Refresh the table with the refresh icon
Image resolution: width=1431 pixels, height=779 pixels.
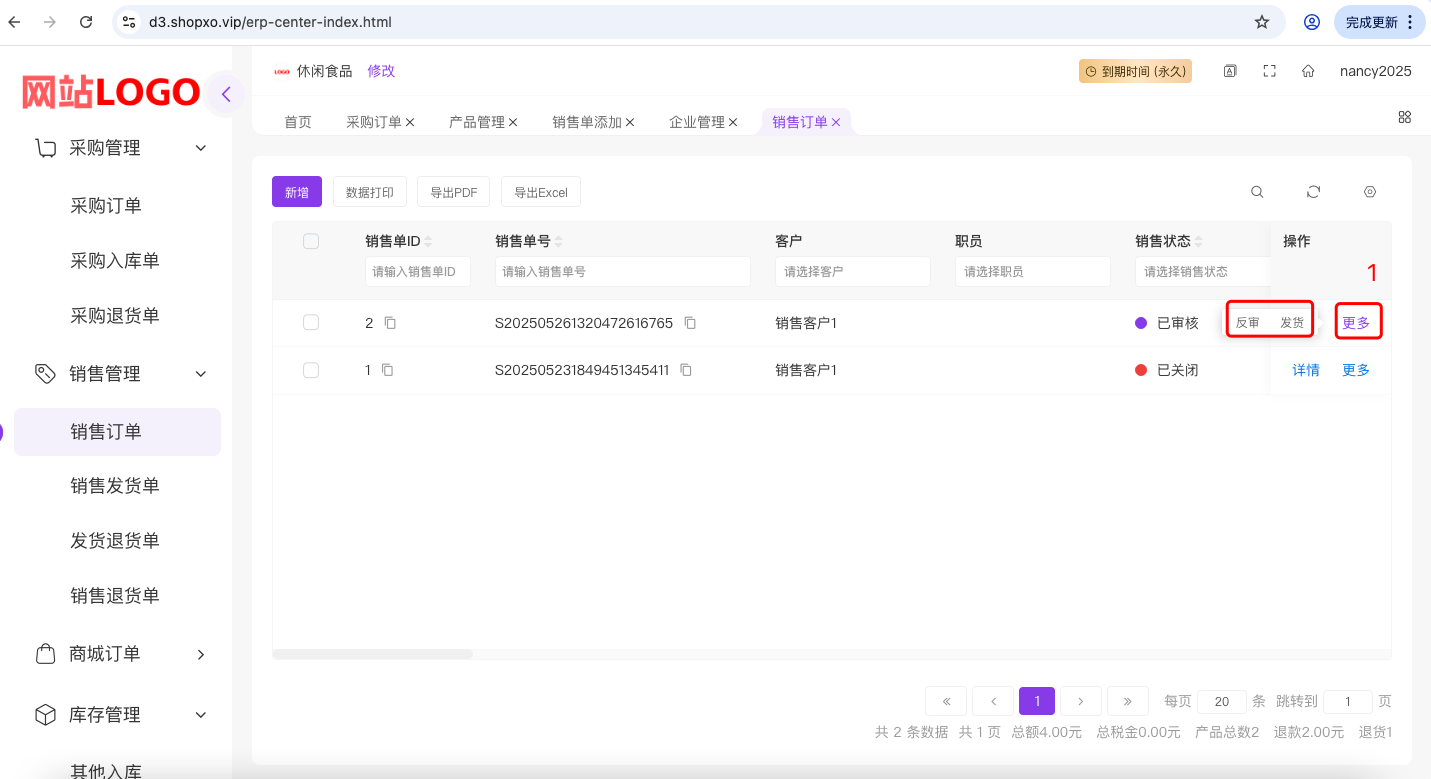tap(1314, 192)
